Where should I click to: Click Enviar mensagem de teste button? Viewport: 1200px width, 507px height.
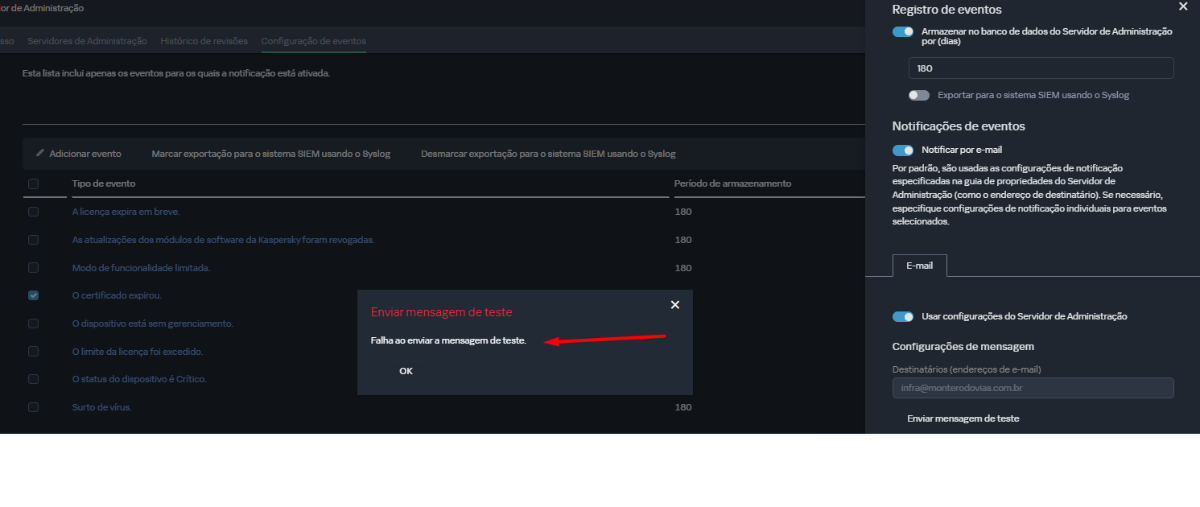click(x=963, y=419)
